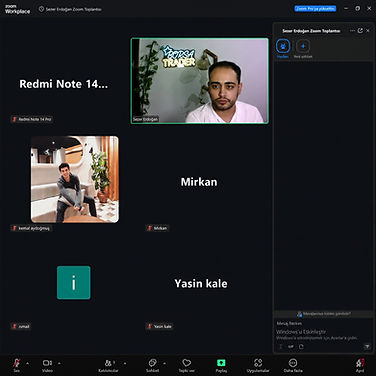Select the Yasin kale participant tile
Viewport: 376px width, 376px height.
tap(201, 284)
